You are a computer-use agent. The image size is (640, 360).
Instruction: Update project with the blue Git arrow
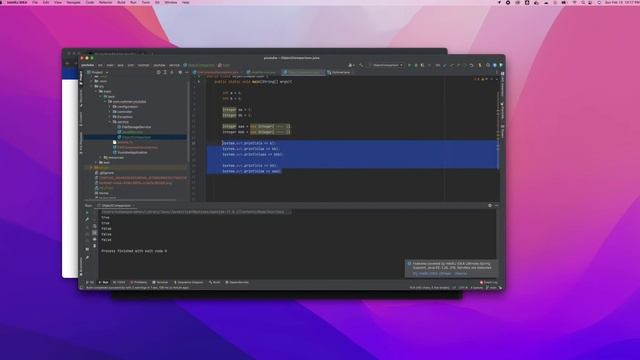[x=445, y=65]
